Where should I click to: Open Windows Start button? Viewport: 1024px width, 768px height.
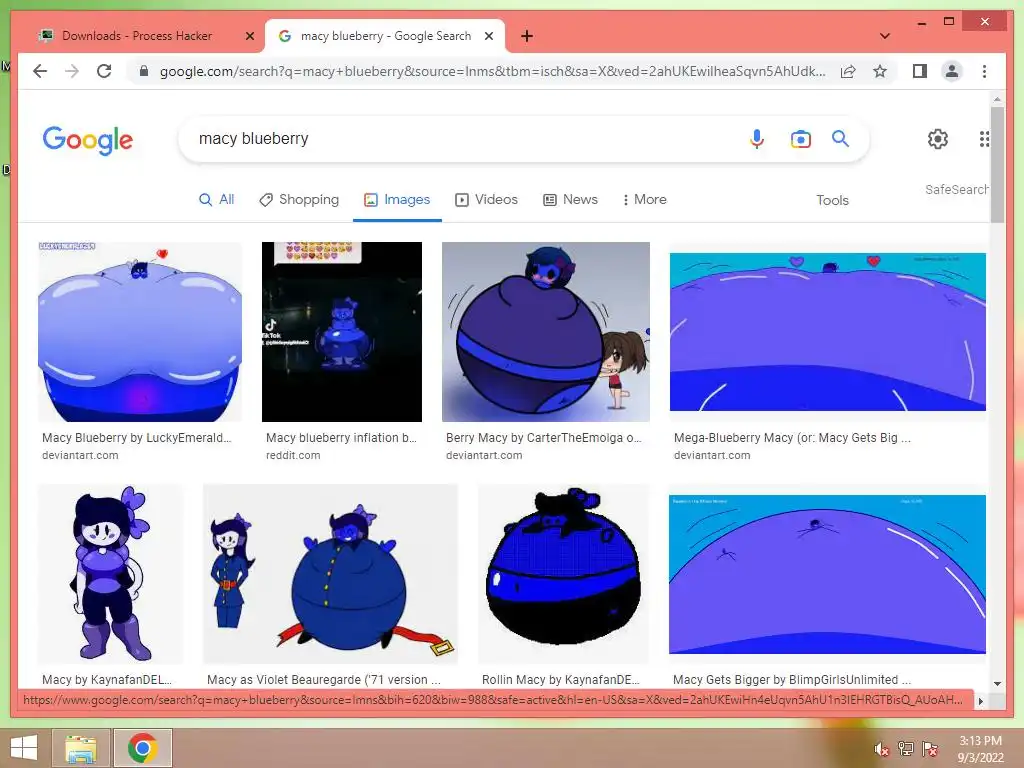(x=24, y=748)
